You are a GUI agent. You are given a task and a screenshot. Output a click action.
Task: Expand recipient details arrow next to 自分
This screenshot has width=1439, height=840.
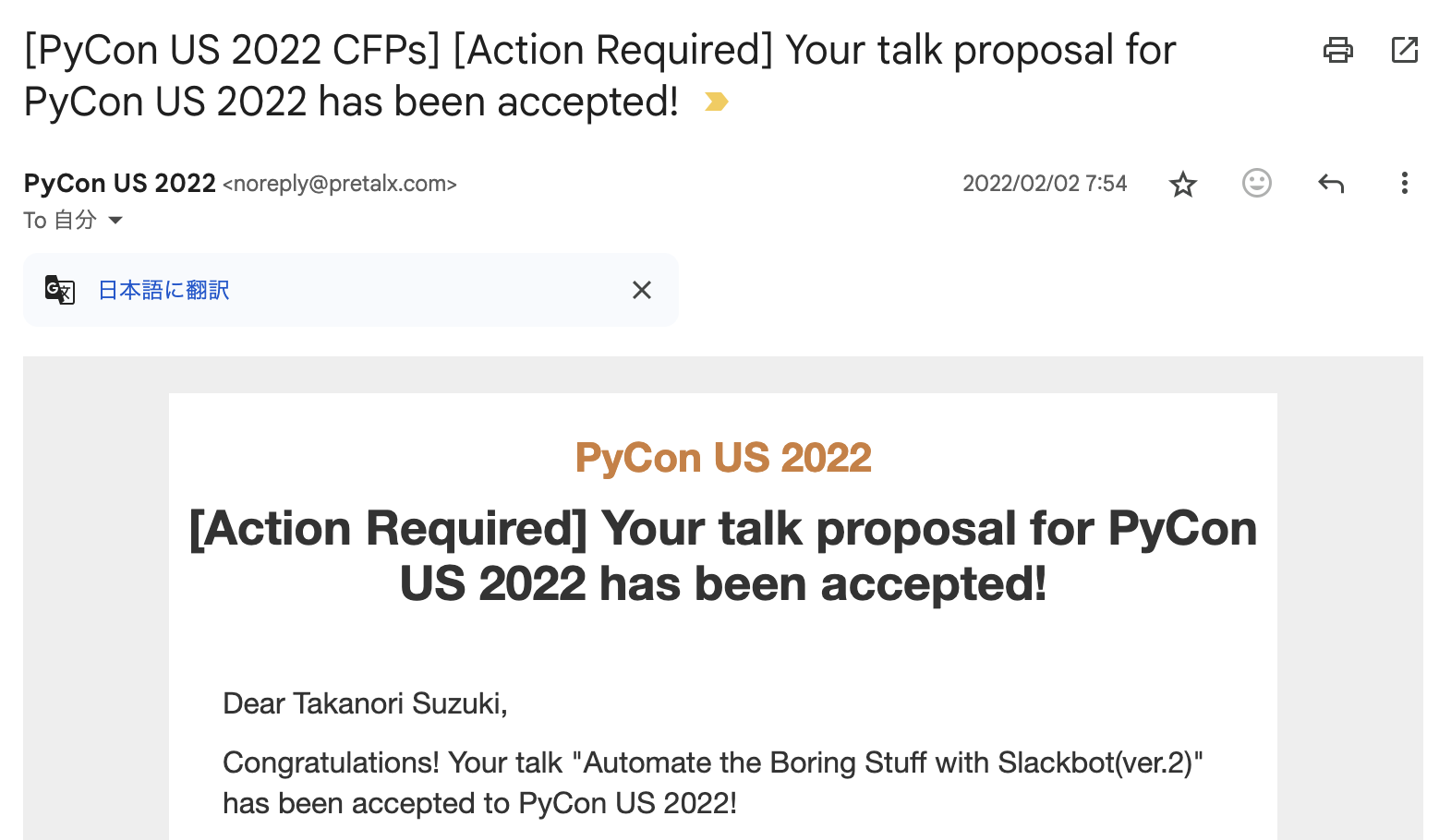click(x=115, y=221)
